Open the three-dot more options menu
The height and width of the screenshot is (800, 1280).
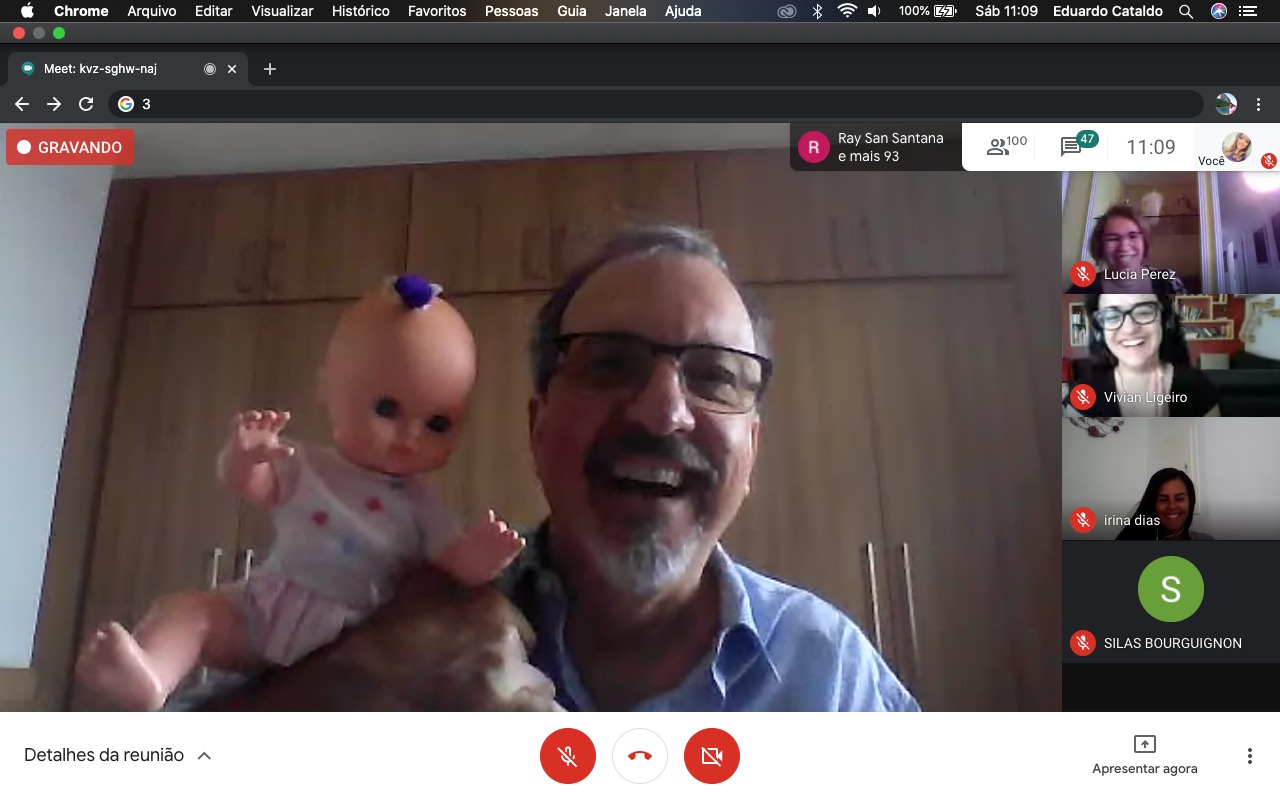pyautogui.click(x=1249, y=756)
